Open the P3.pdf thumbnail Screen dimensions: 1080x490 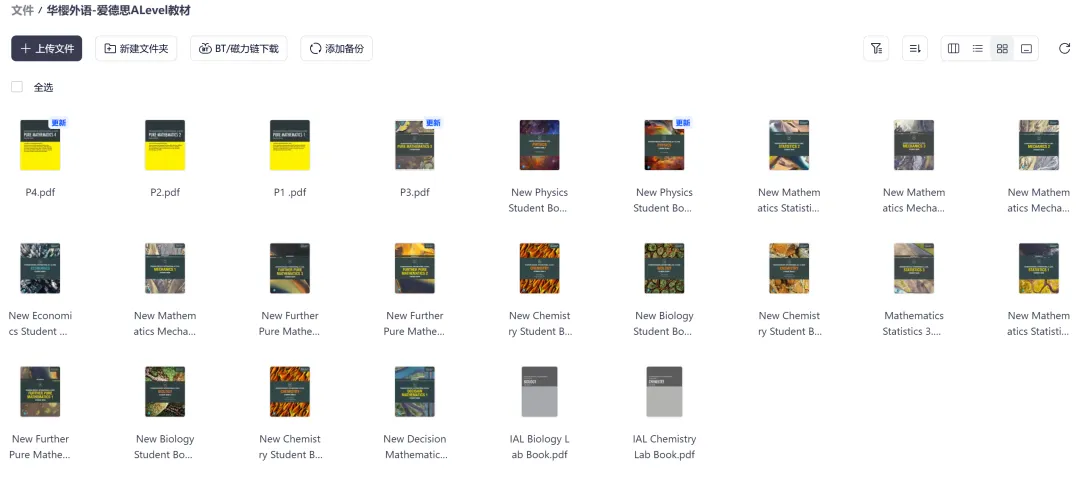415,145
